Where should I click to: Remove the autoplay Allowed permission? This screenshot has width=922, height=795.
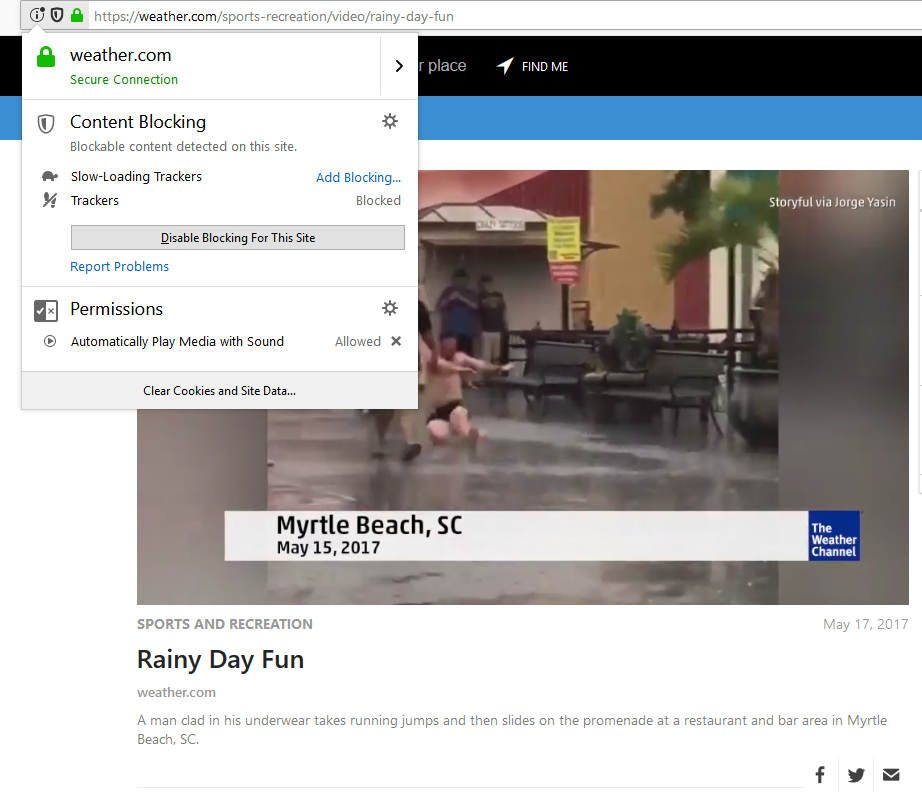pos(396,341)
